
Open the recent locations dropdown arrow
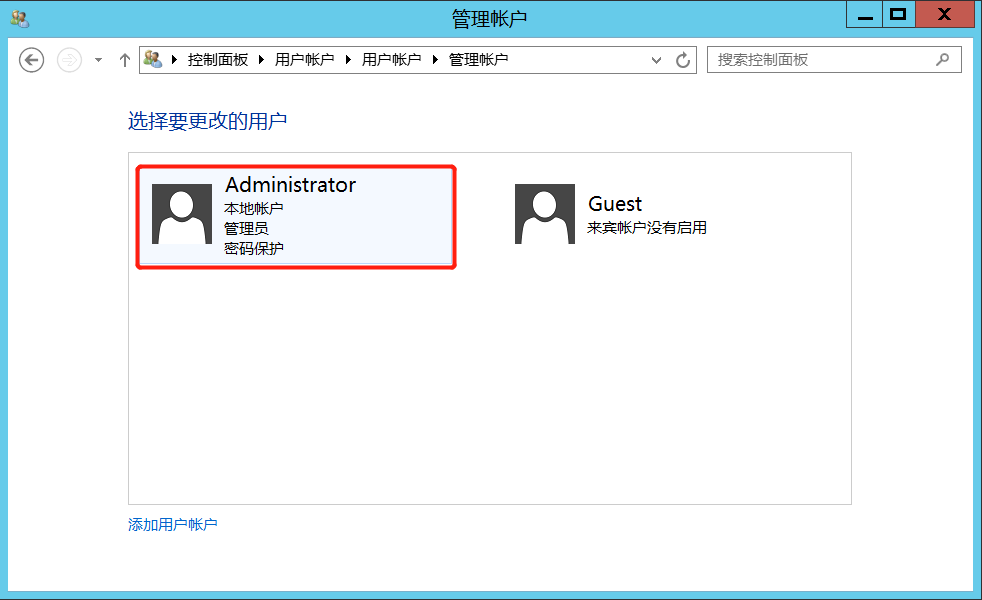click(x=98, y=60)
